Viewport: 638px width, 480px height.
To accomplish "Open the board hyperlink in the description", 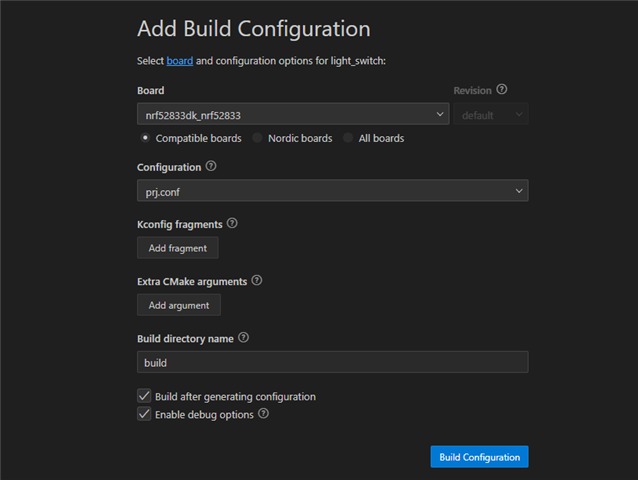I will (x=179, y=61).
